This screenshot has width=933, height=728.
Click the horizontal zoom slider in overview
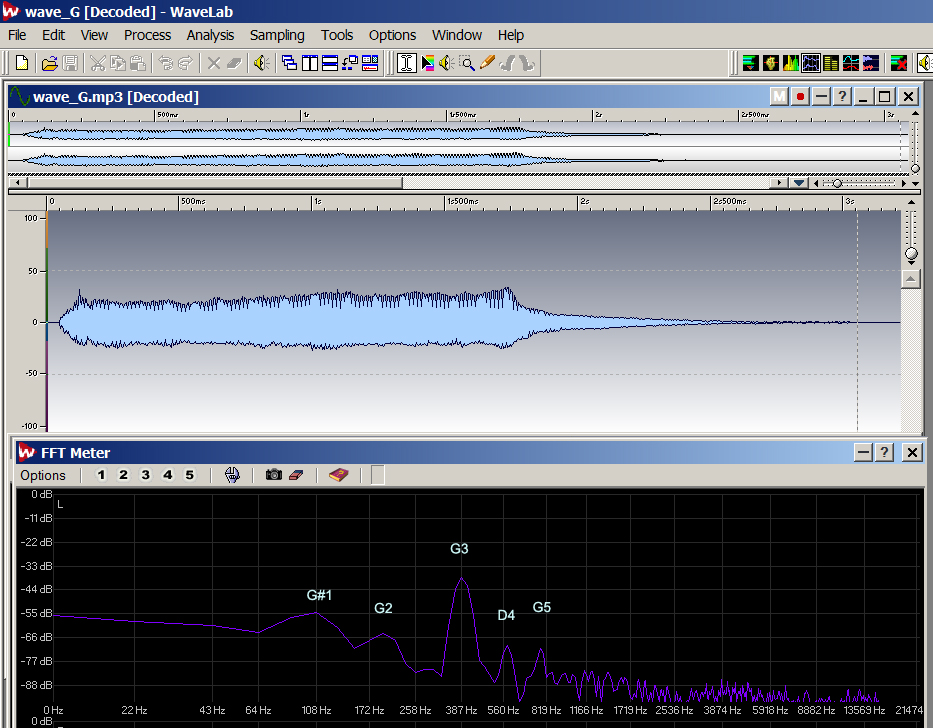point(838,183)
